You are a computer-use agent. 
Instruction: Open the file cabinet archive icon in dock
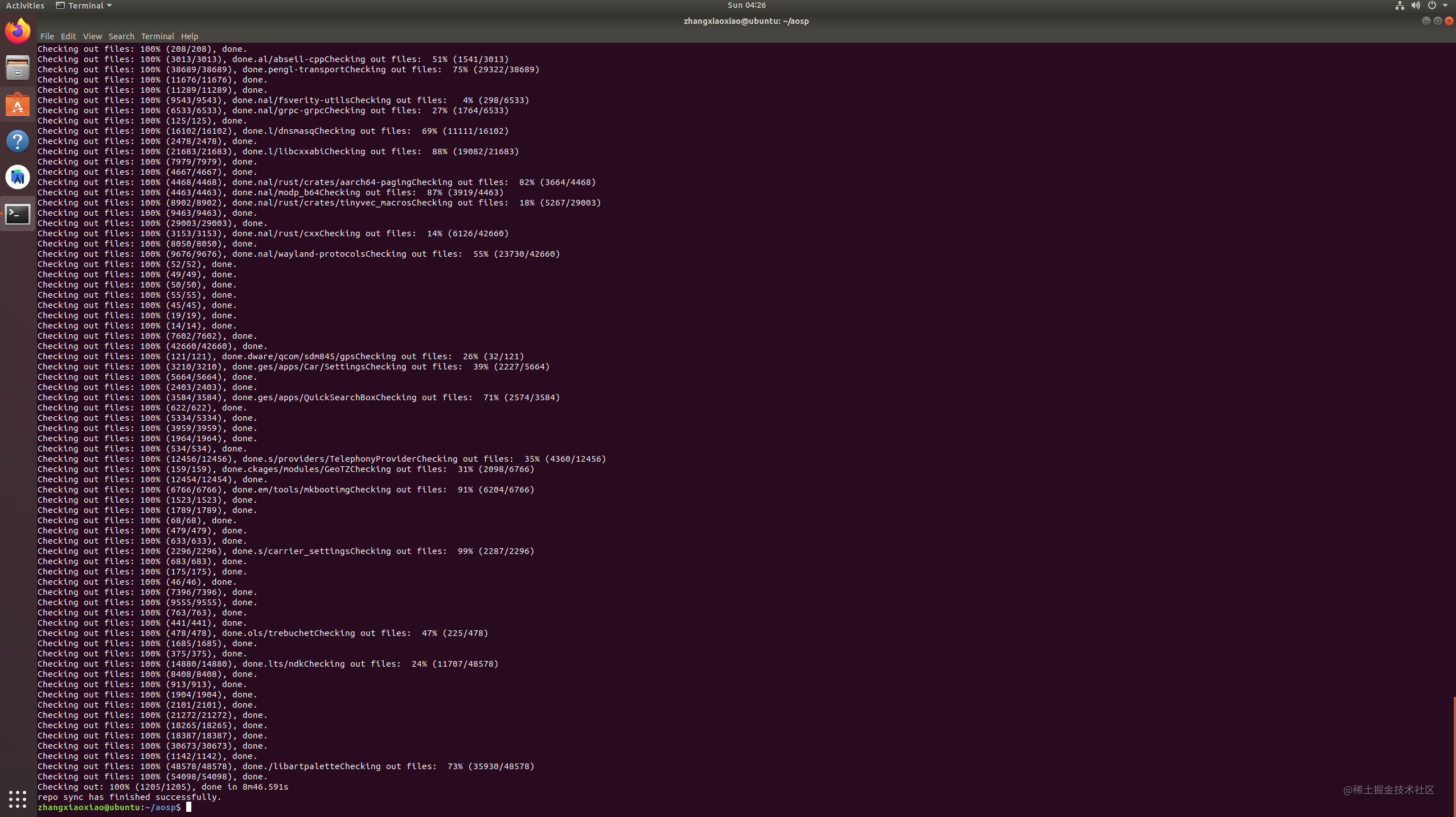click(x=17, y=67)
